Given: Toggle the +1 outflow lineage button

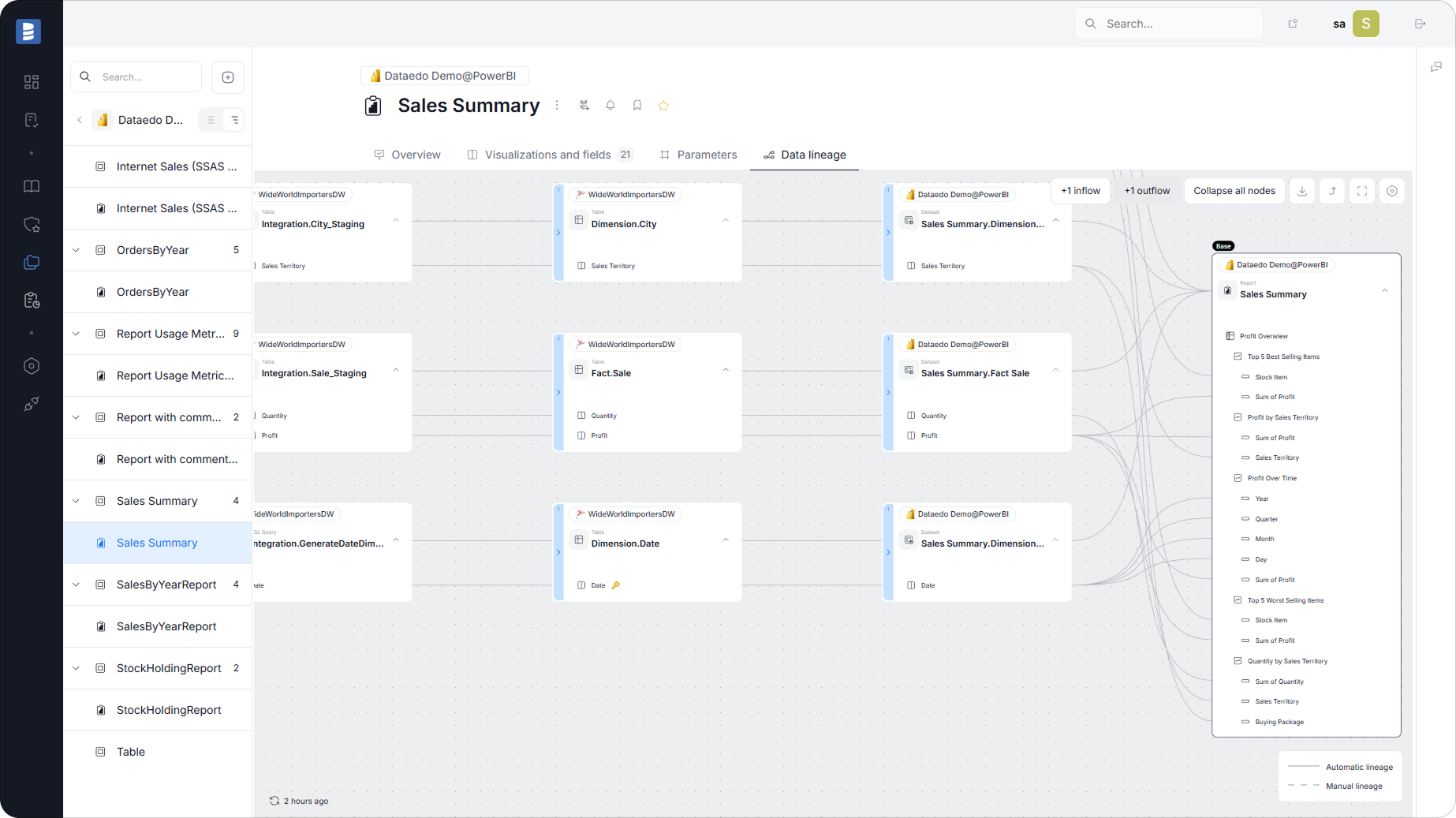Looking at the screenshot, I should [1147, 191].
